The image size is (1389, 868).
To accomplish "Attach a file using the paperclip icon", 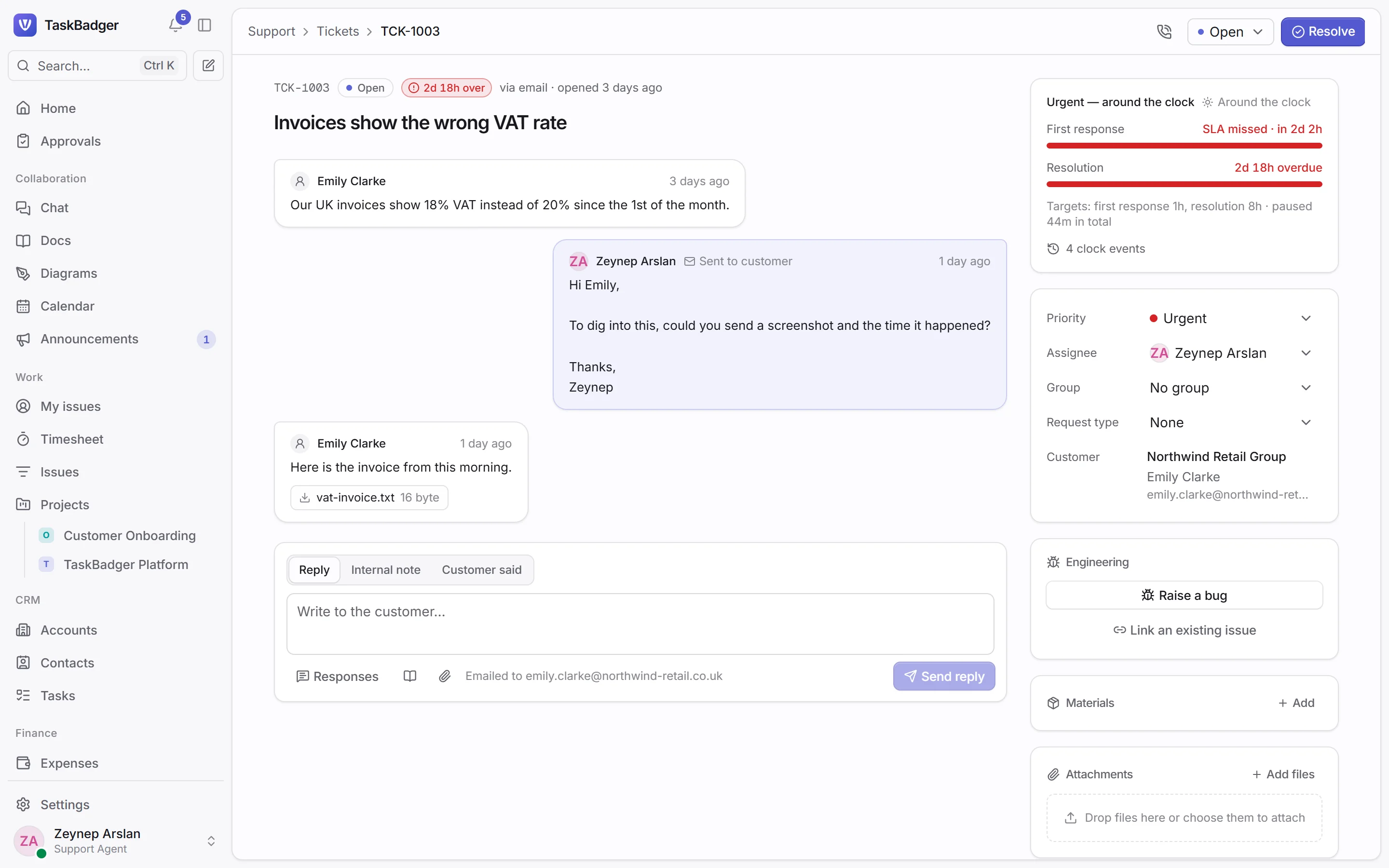I will [x=445, y=676].
